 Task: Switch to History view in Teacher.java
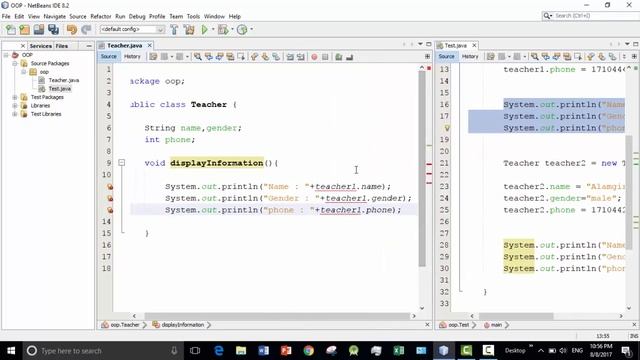point(132,57)
